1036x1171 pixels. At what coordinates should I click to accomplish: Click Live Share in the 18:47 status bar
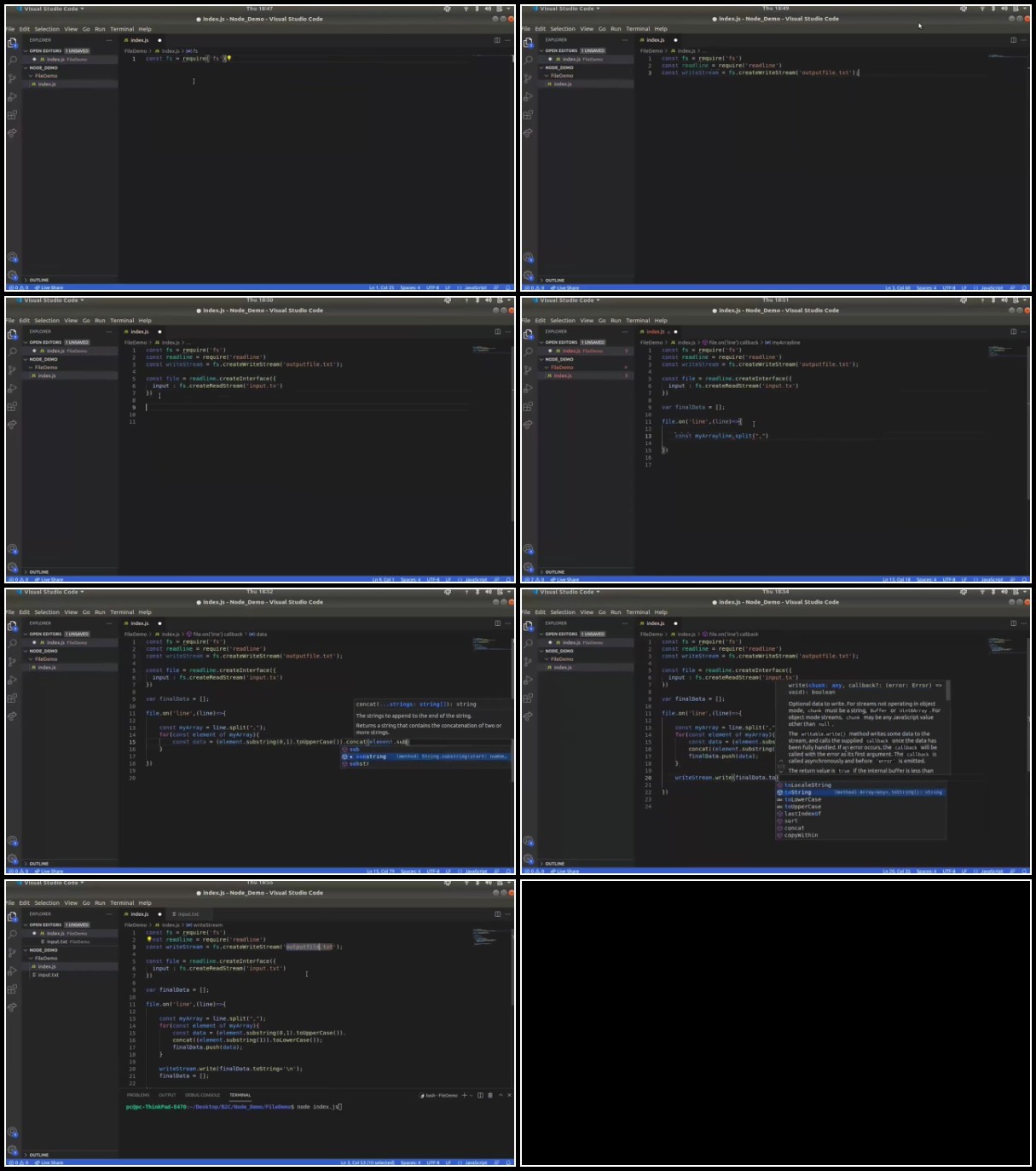pos(49,287)
